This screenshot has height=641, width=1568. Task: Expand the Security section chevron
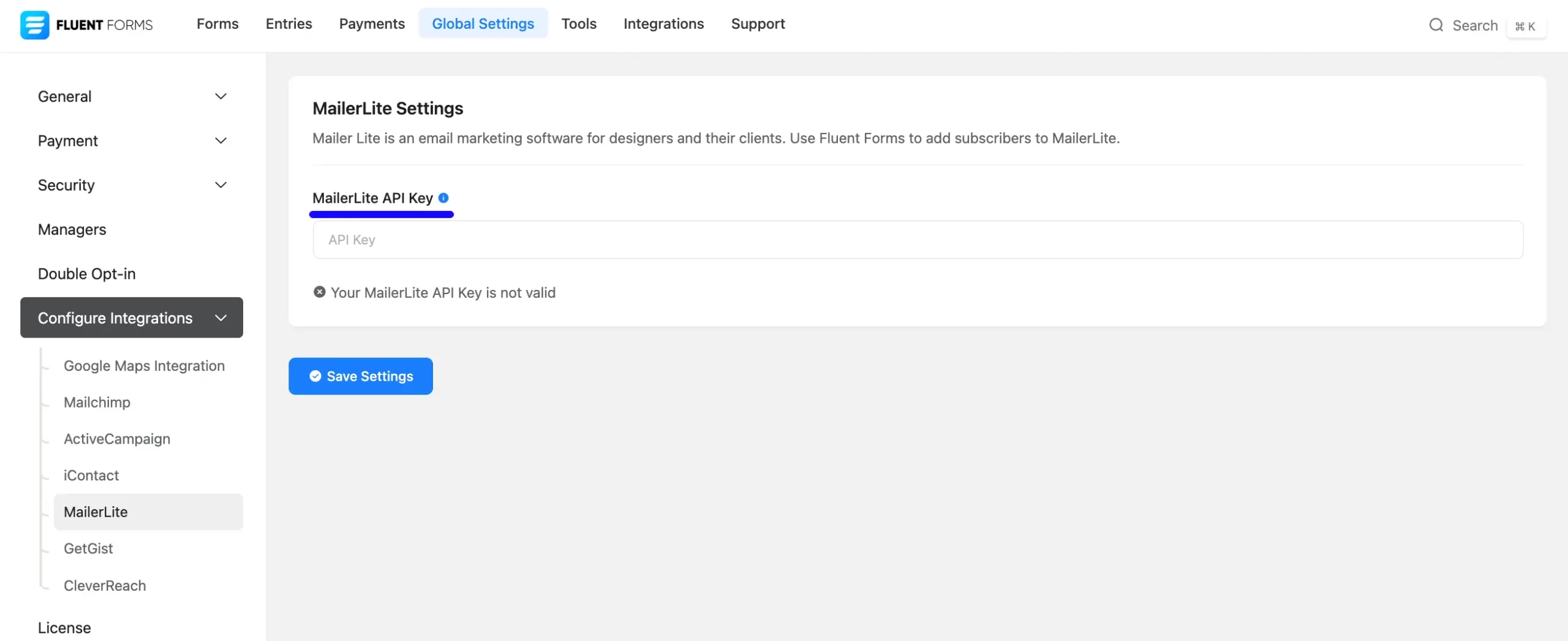point(221,185)
